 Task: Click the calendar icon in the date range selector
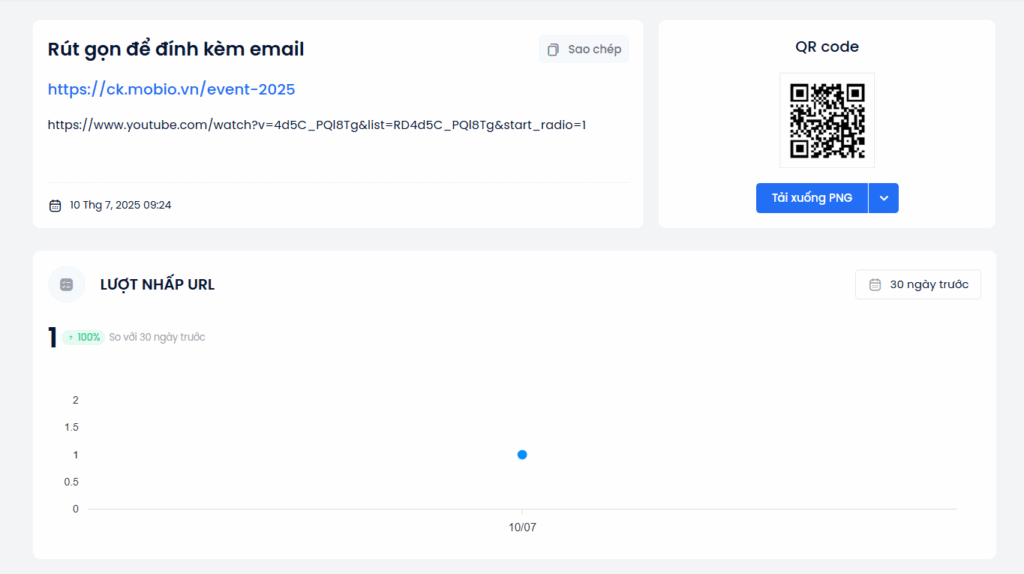(x=875, y=285)
